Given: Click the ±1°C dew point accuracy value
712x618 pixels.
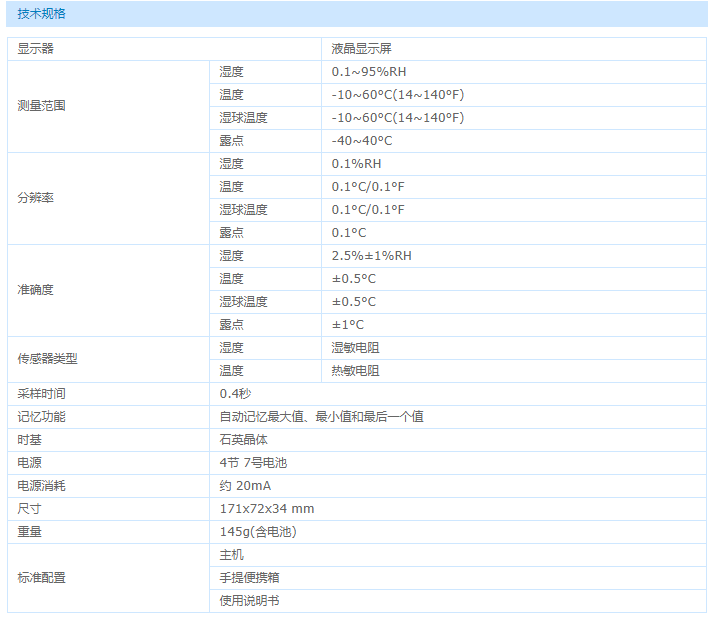Looking at the screenshot, I should (x=348, y=325).
